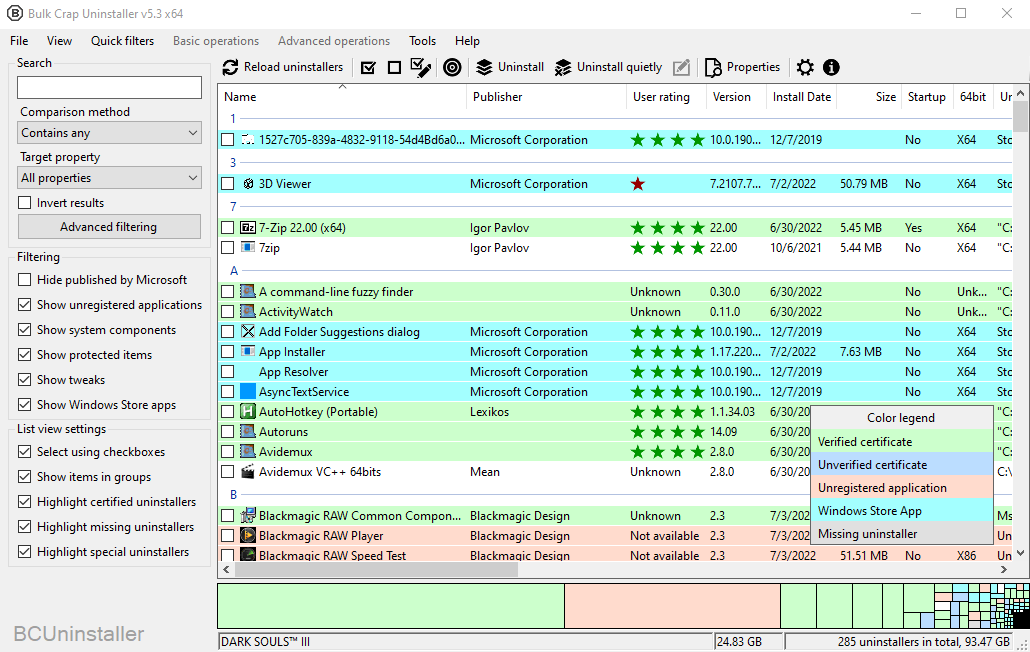Screen dimensions: 1030x652
Task: Toggle the Invert results checkbox
Action: coord(25,203)
